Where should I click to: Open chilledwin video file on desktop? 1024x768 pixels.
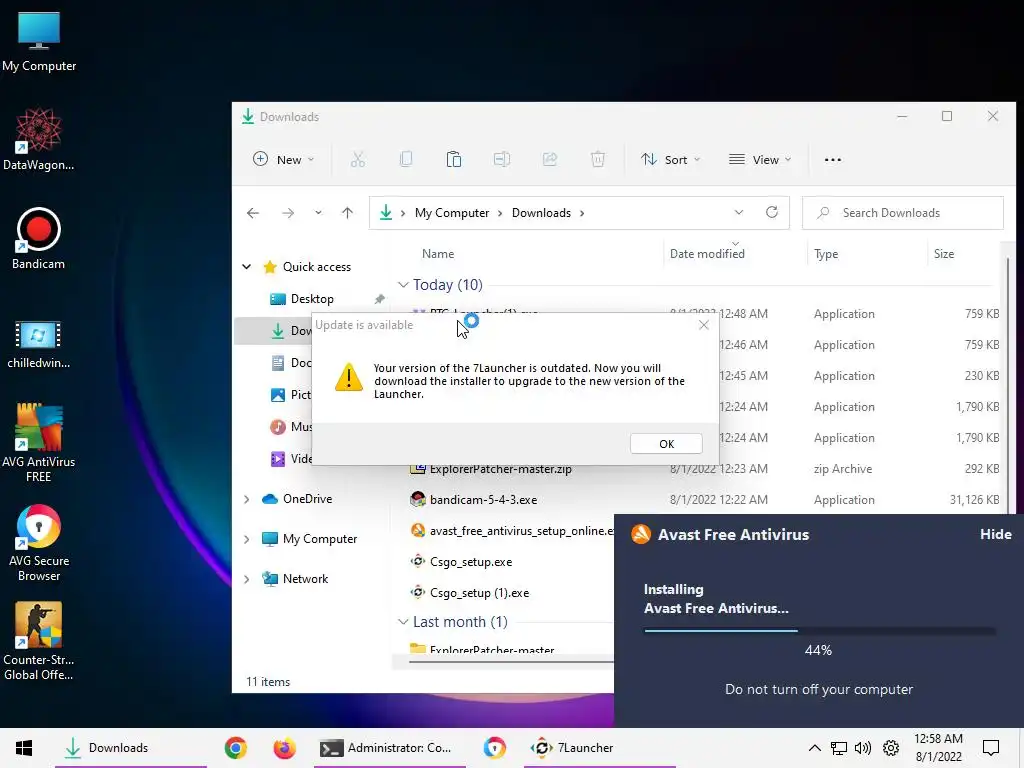pos(39,345)
